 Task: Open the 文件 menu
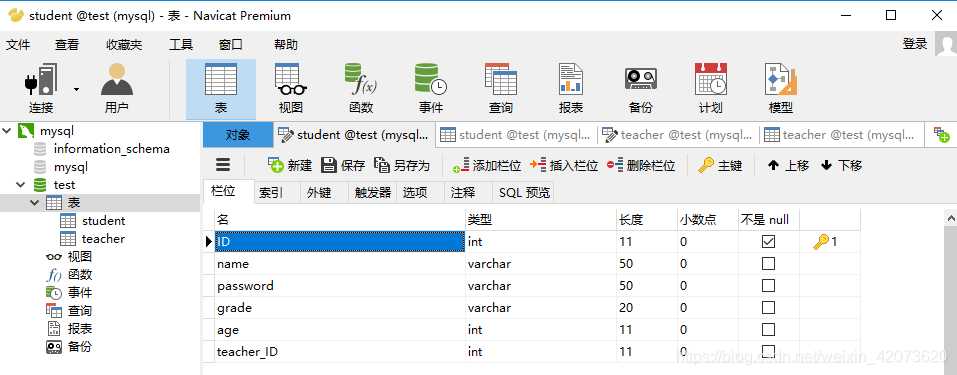click(18, 45)
